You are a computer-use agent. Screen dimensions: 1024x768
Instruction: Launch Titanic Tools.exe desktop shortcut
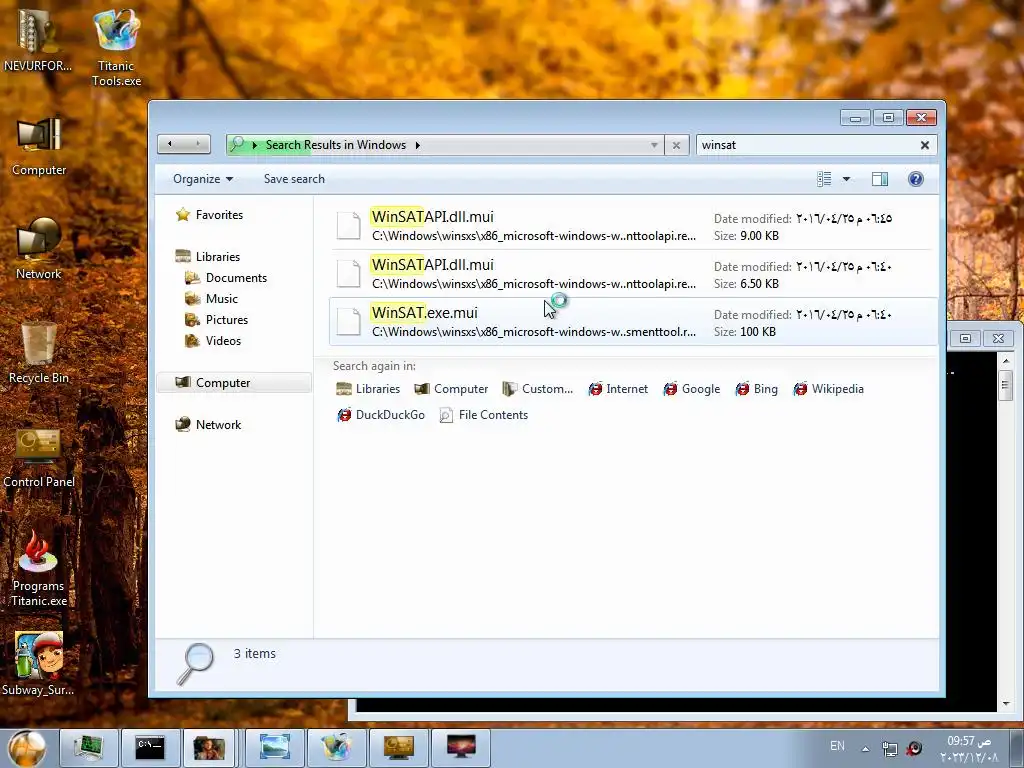116,47
